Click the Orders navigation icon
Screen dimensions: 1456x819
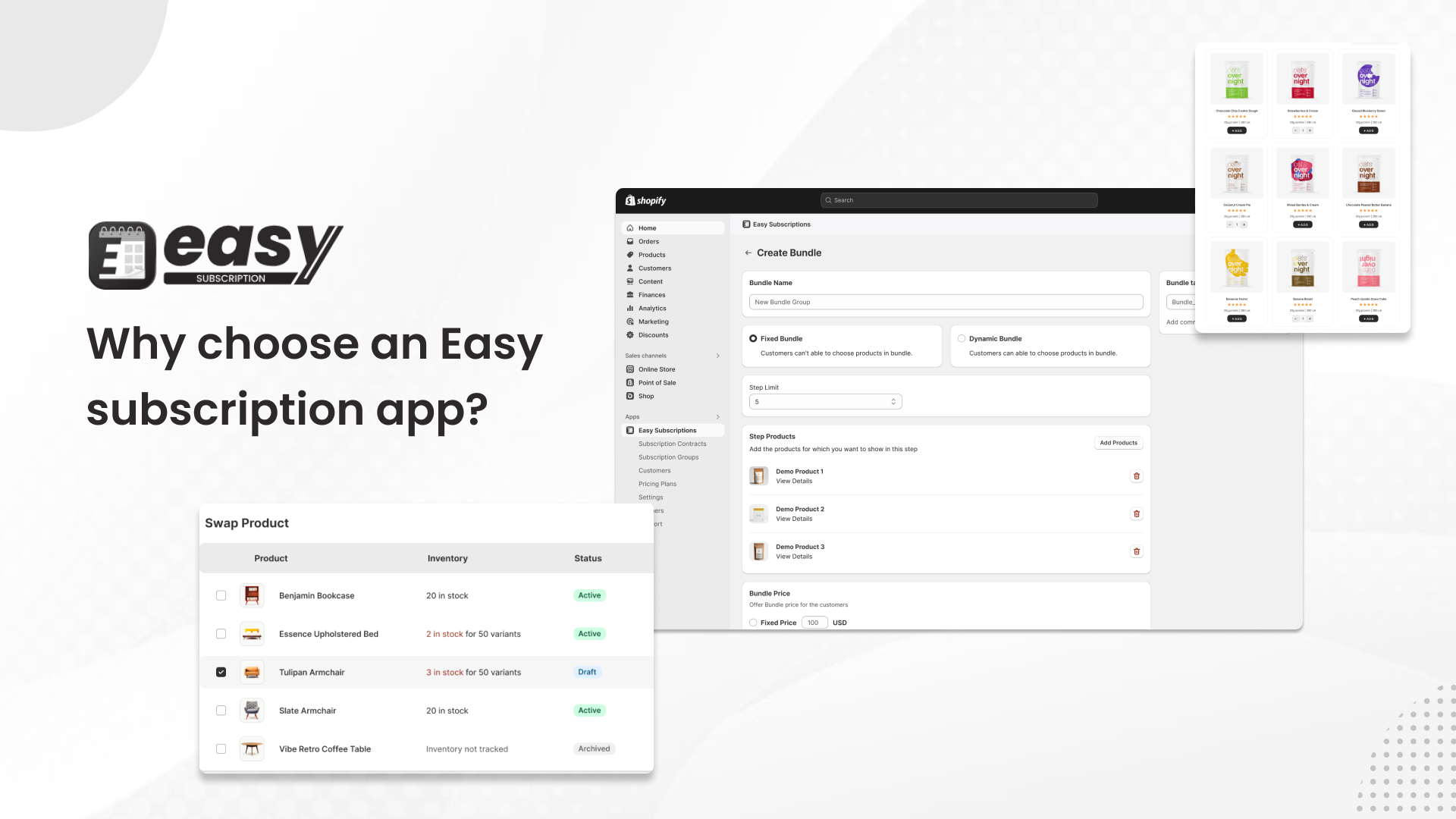point(630,241)
